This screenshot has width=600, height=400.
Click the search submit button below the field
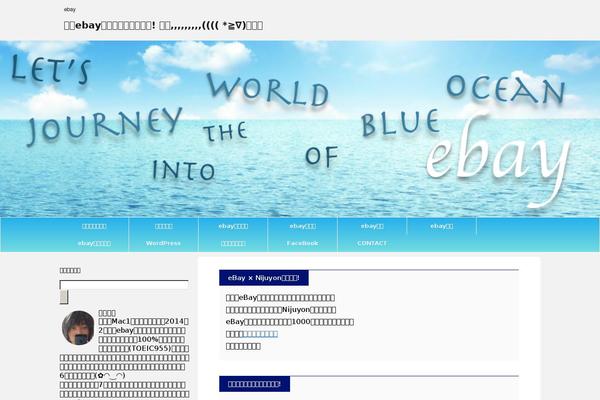64,297
